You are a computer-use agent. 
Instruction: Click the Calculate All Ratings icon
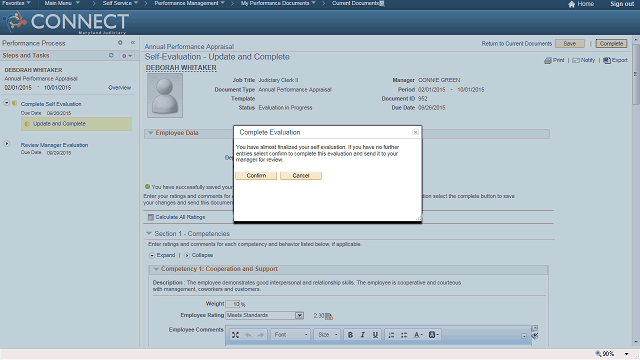click(x=151, y=217)
